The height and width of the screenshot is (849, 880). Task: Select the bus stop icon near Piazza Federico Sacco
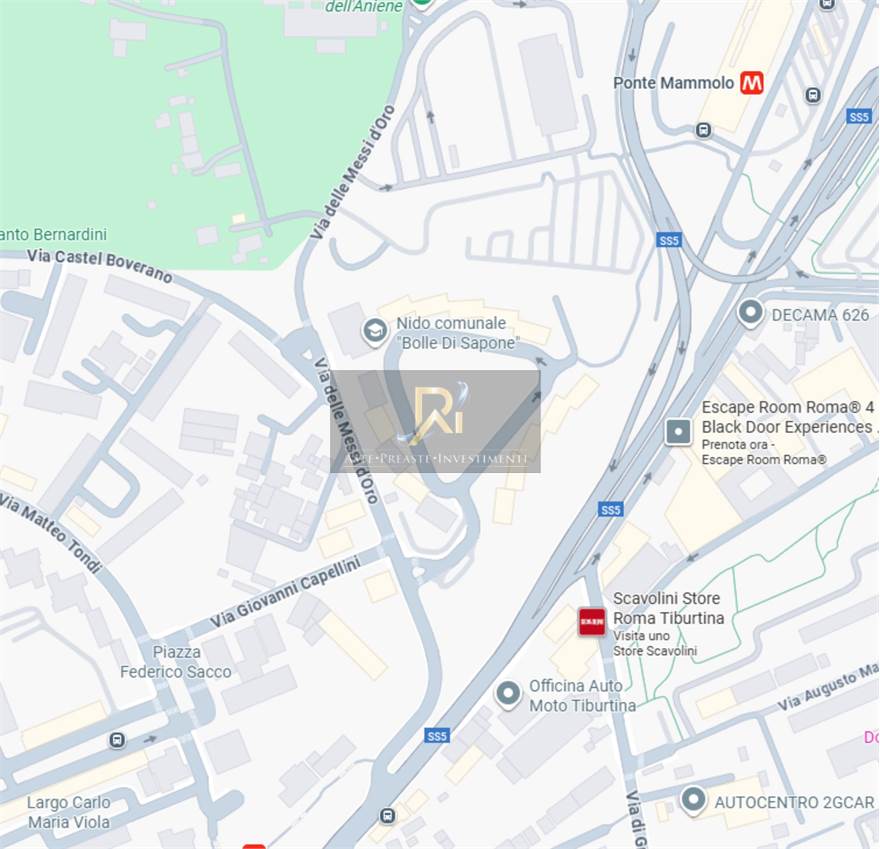click(x=117, y=740)
